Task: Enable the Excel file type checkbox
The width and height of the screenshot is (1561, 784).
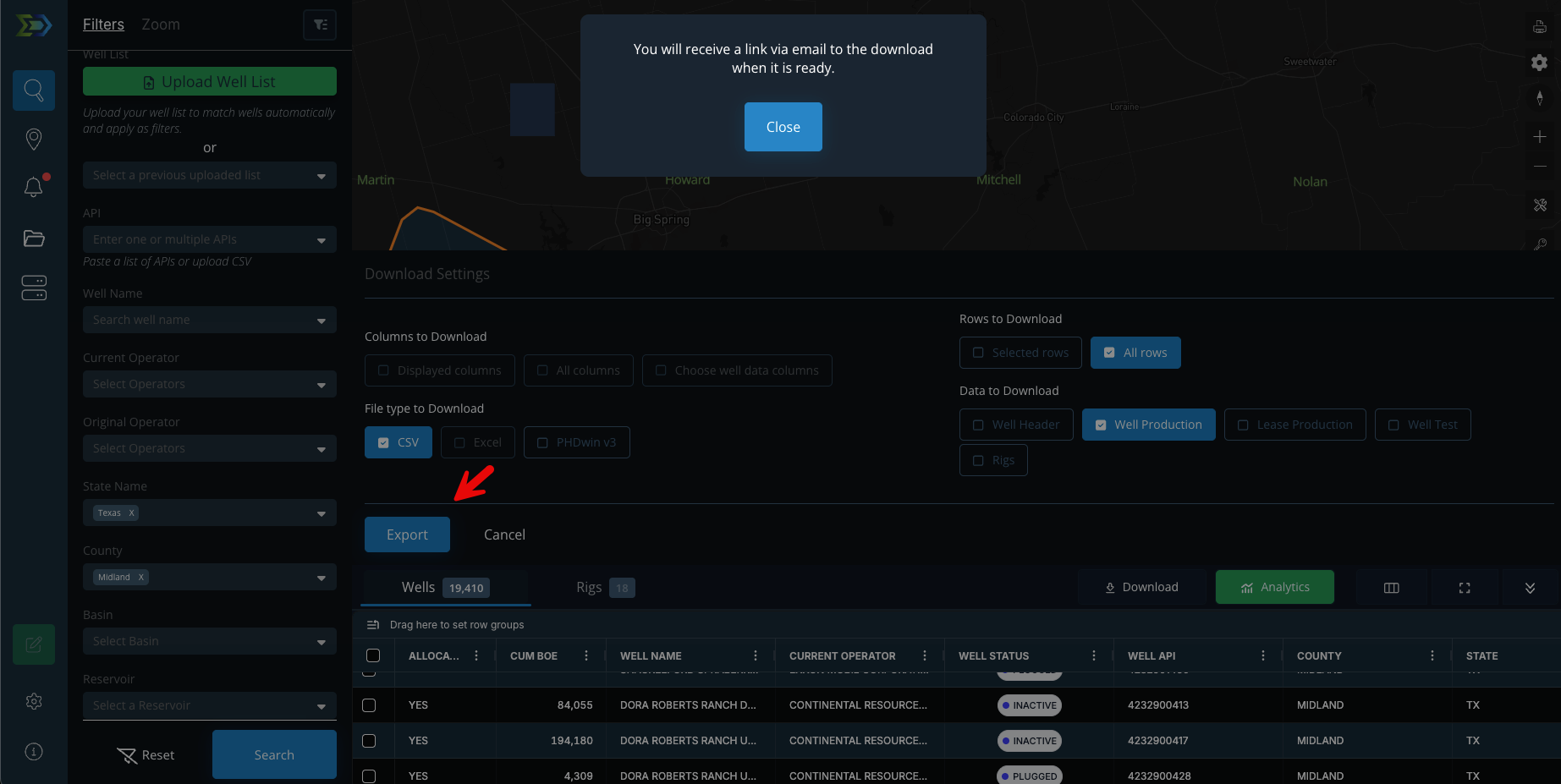Action: (477, 442)
